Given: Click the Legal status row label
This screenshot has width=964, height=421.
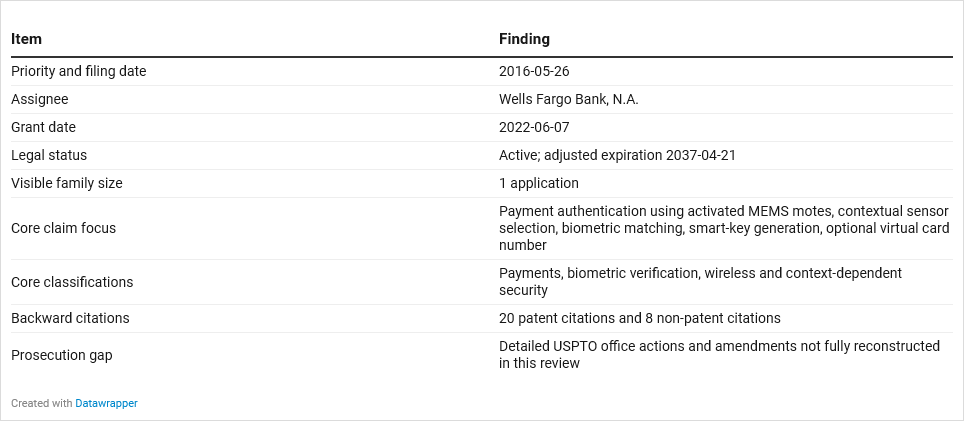Looking at the screenshot, I should tap(49, 155).
